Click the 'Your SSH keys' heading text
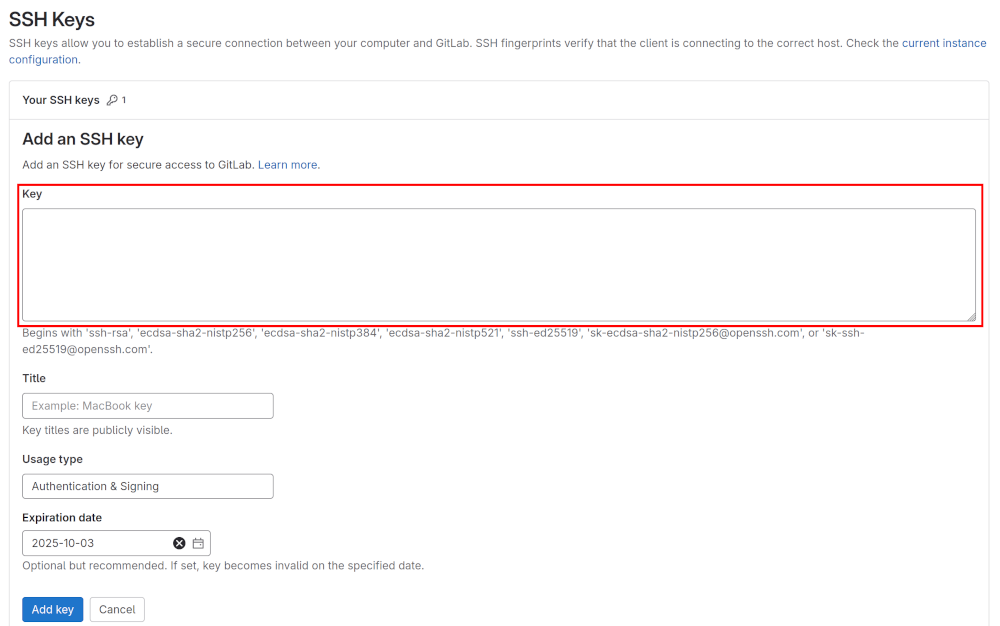Screen dimensions: 1000x626 point(61,100)
